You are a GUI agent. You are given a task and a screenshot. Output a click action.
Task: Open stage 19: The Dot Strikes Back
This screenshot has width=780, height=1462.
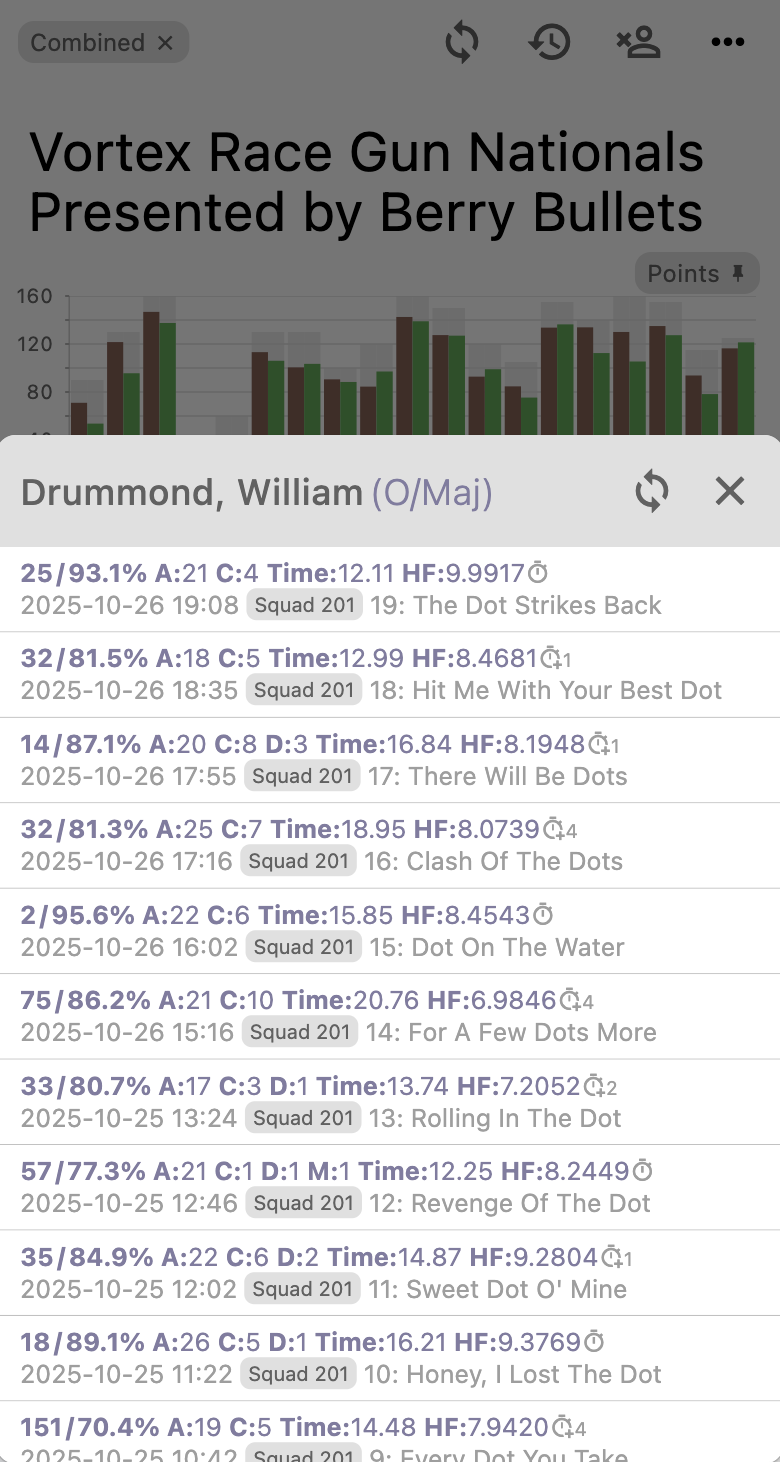[x=515, y=605]
